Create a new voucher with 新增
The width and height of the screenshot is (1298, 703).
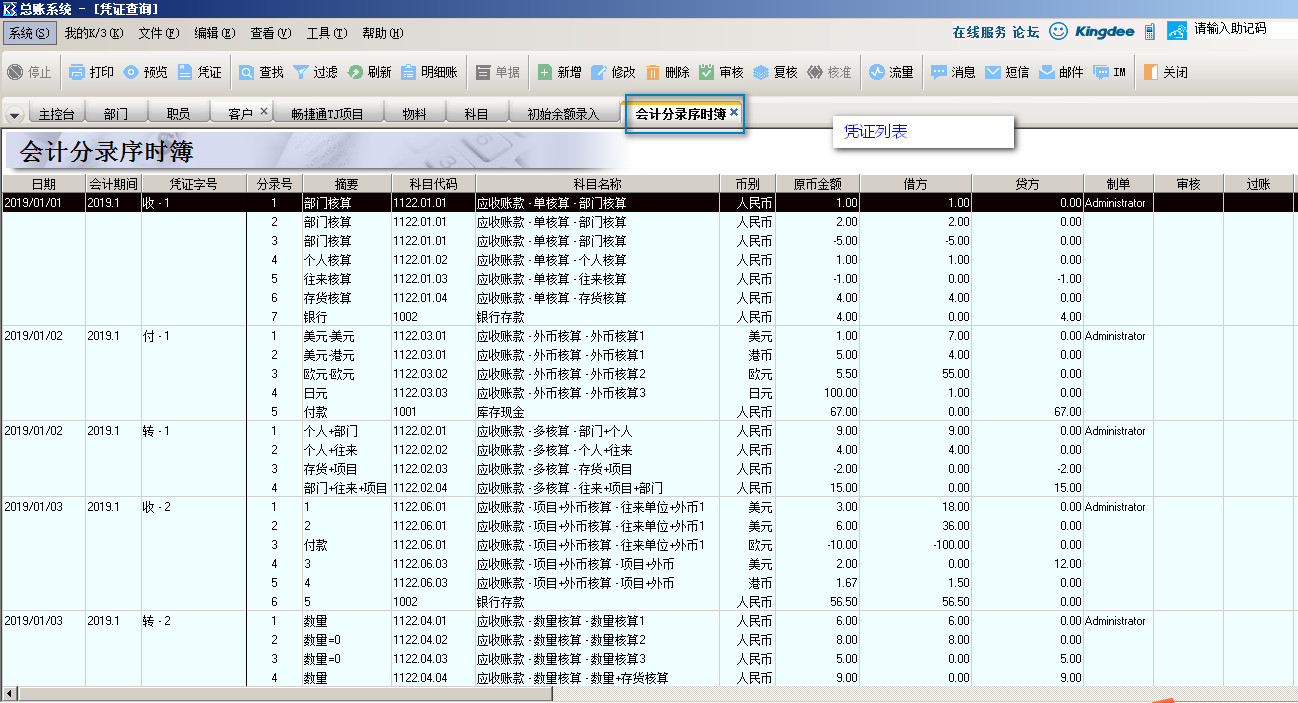pyautogui.click(x=545, y=72)
